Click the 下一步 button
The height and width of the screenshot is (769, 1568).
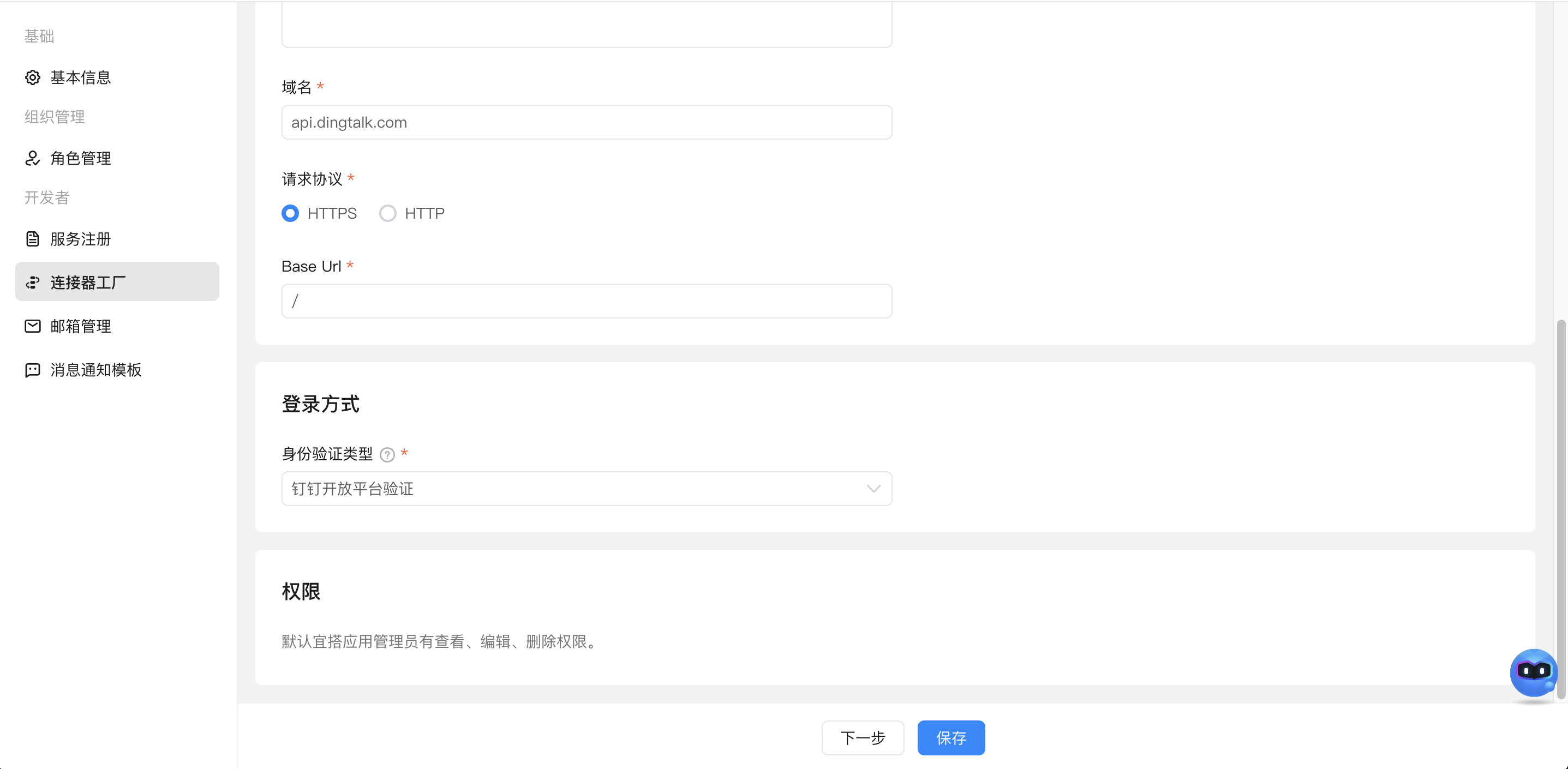coord(863,738)
